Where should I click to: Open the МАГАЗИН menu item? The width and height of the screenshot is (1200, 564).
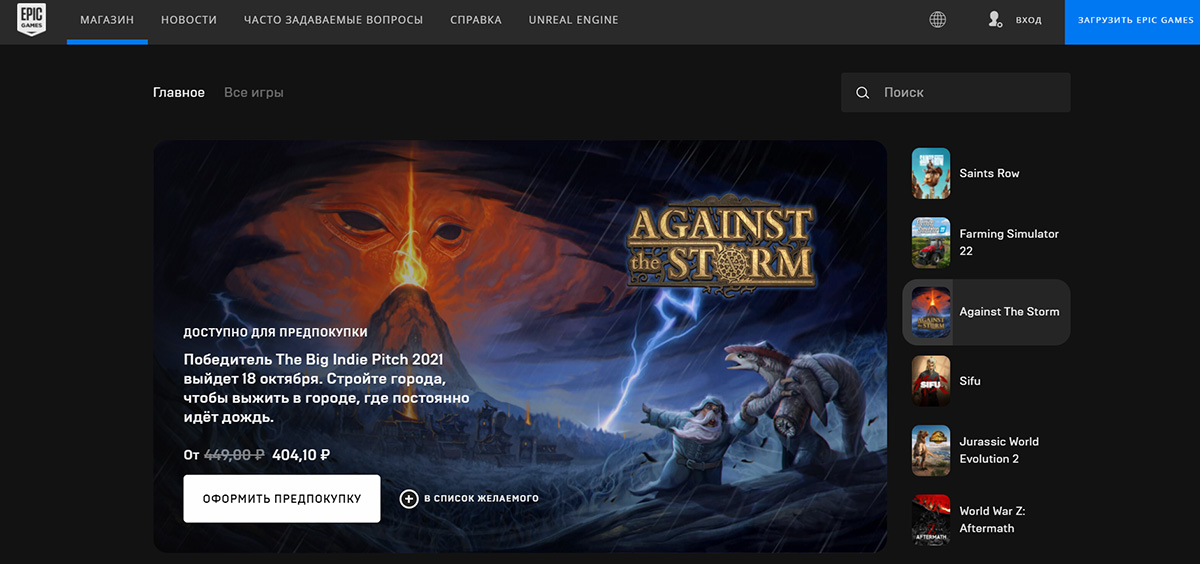[x=107, y=20]
